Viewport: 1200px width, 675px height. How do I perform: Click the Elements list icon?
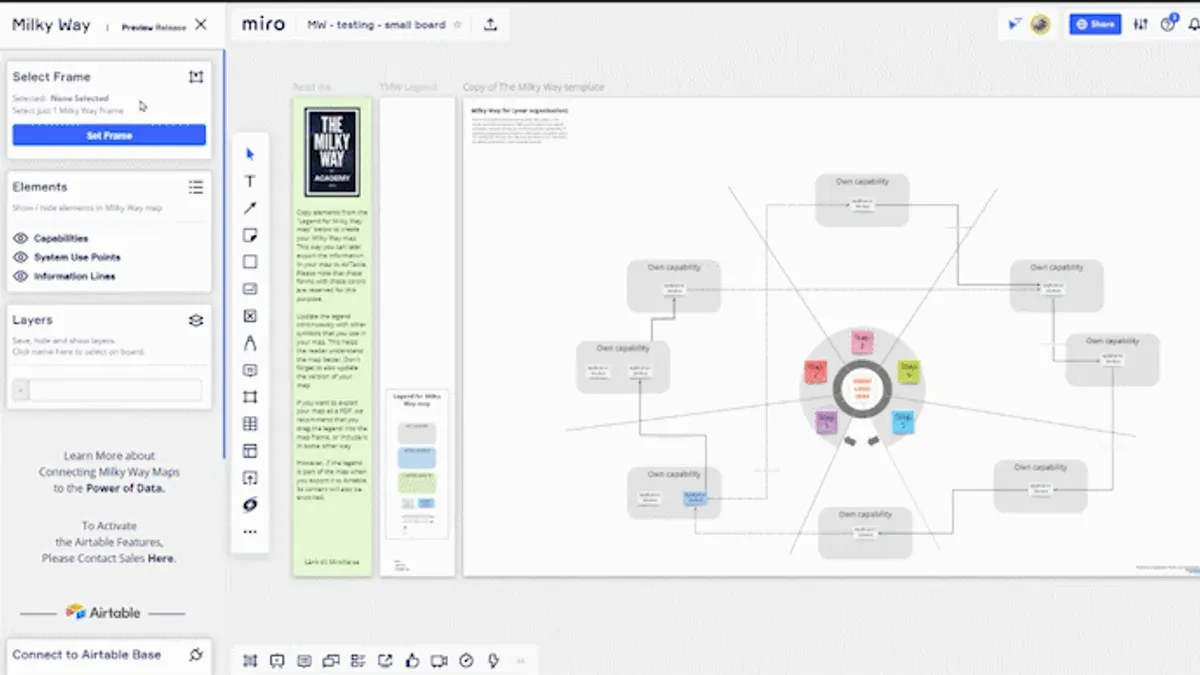coord(196,187)
